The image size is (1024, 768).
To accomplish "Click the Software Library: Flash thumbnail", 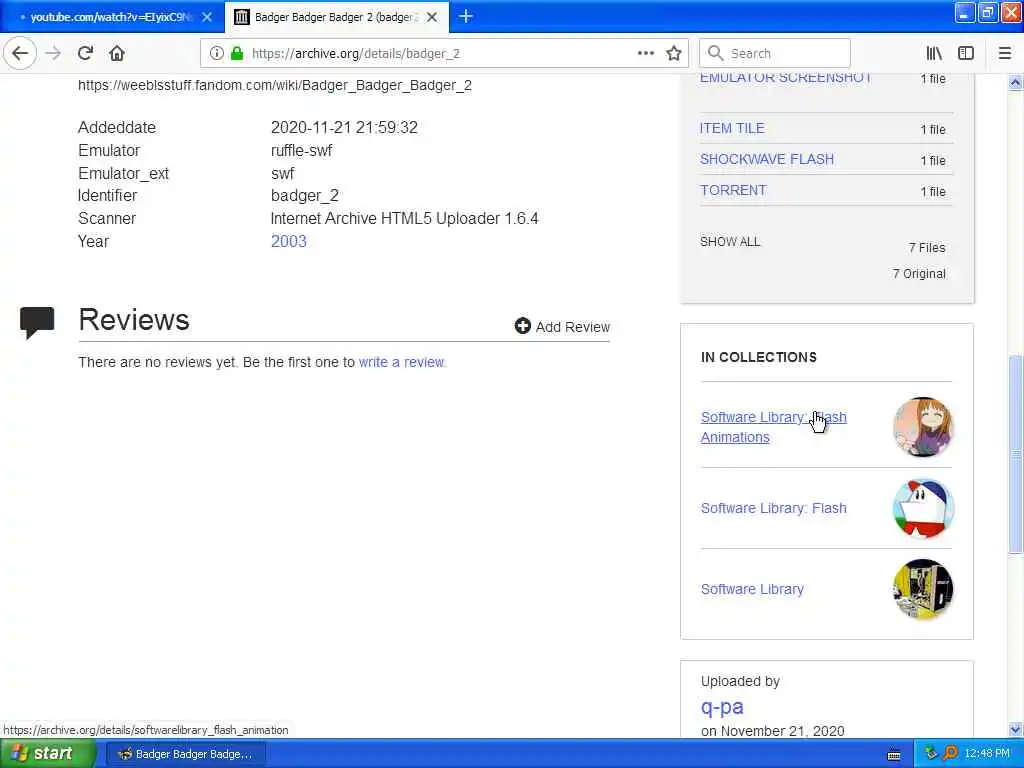I will pos(923,508).
